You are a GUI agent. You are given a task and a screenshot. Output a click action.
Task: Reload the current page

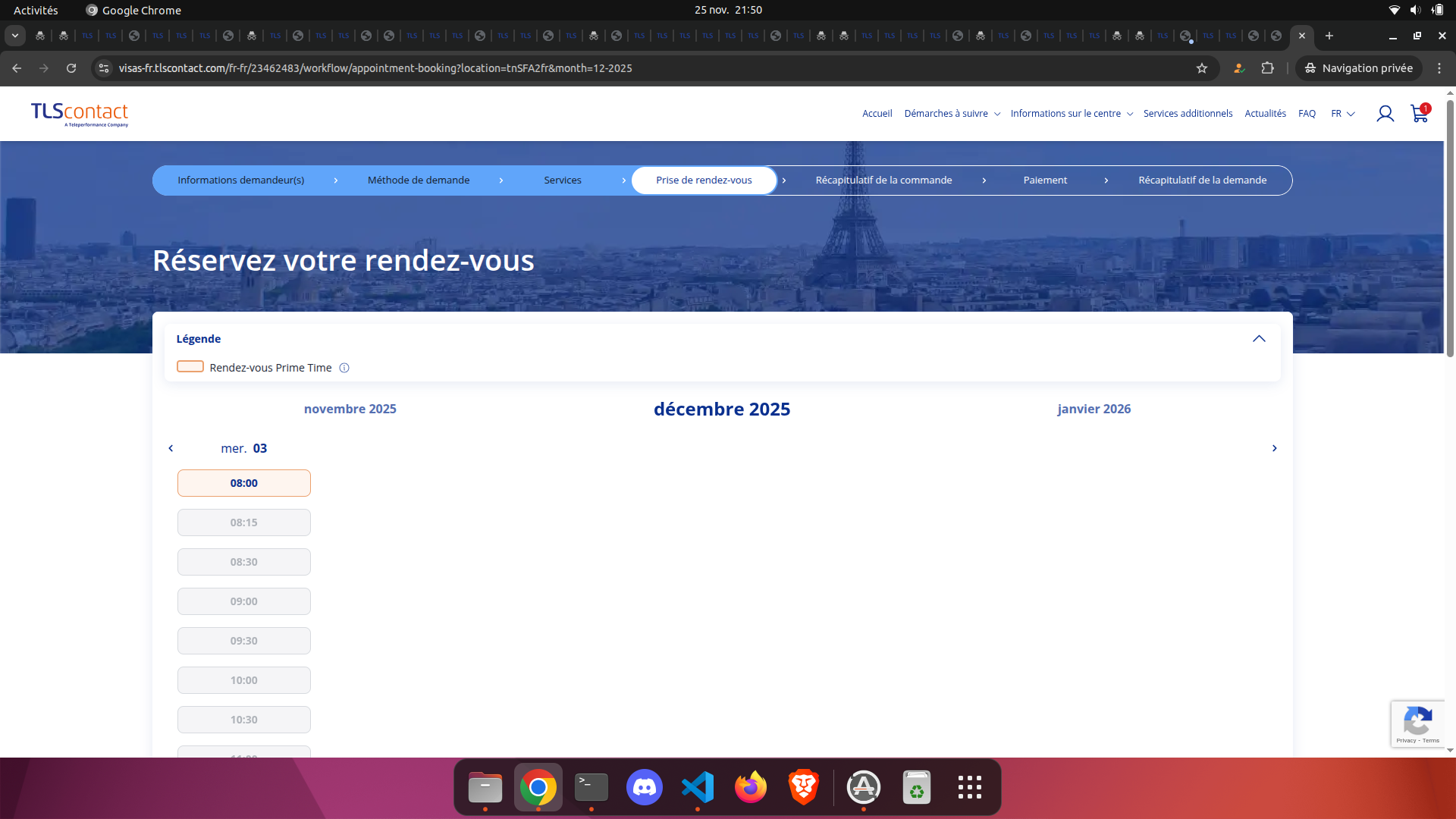pos(71,68)
